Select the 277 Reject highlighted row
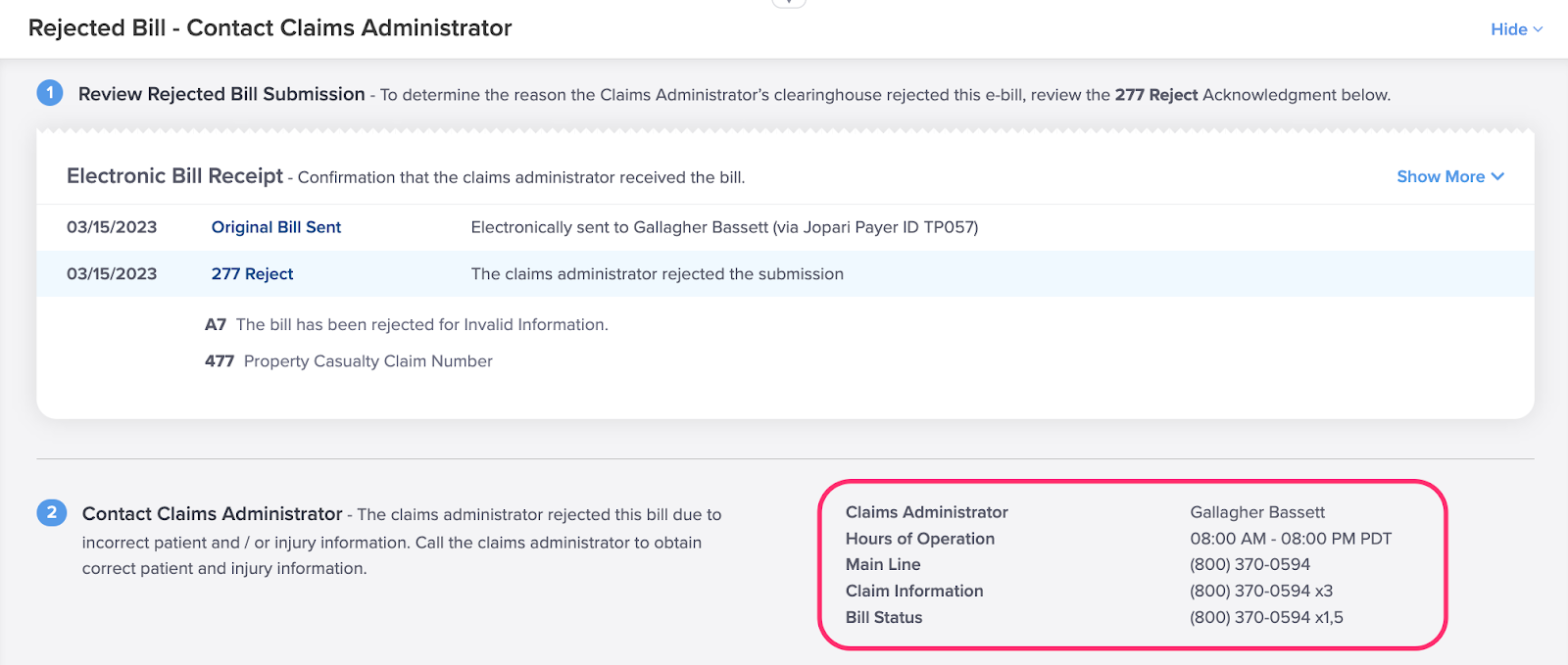Viewport: 1568px width, 665px height. click(x=785, y=274)
